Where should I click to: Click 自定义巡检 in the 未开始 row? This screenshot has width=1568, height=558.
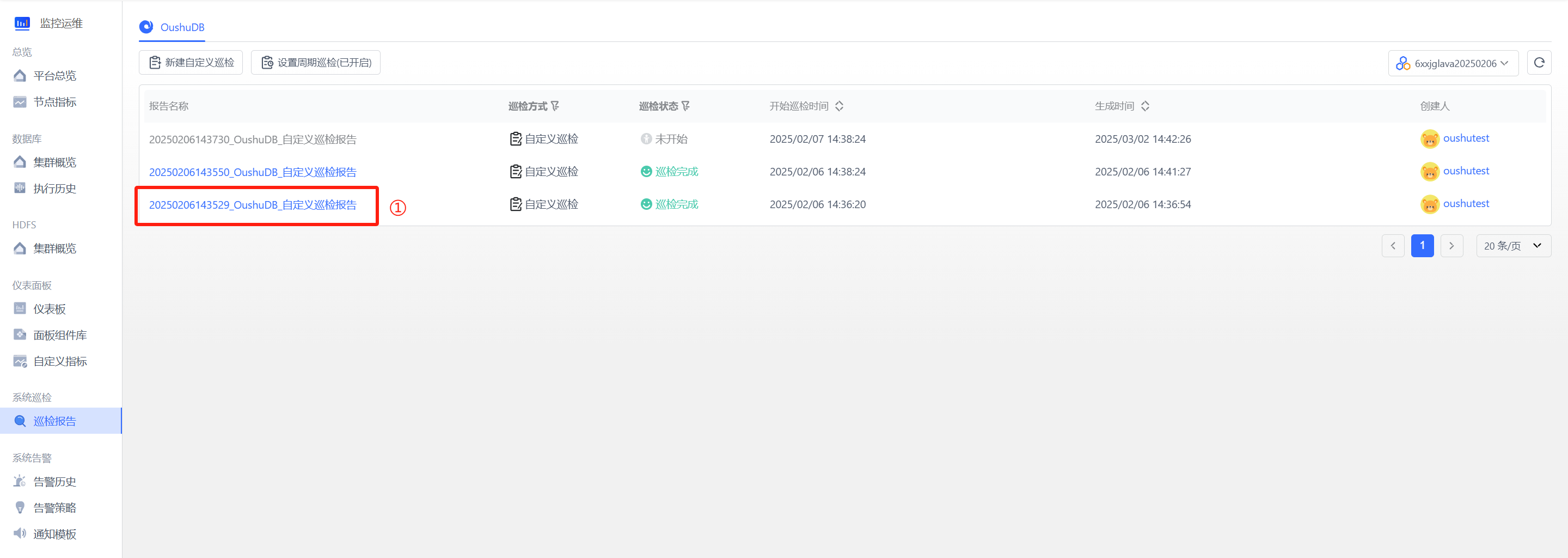[552, 139]
